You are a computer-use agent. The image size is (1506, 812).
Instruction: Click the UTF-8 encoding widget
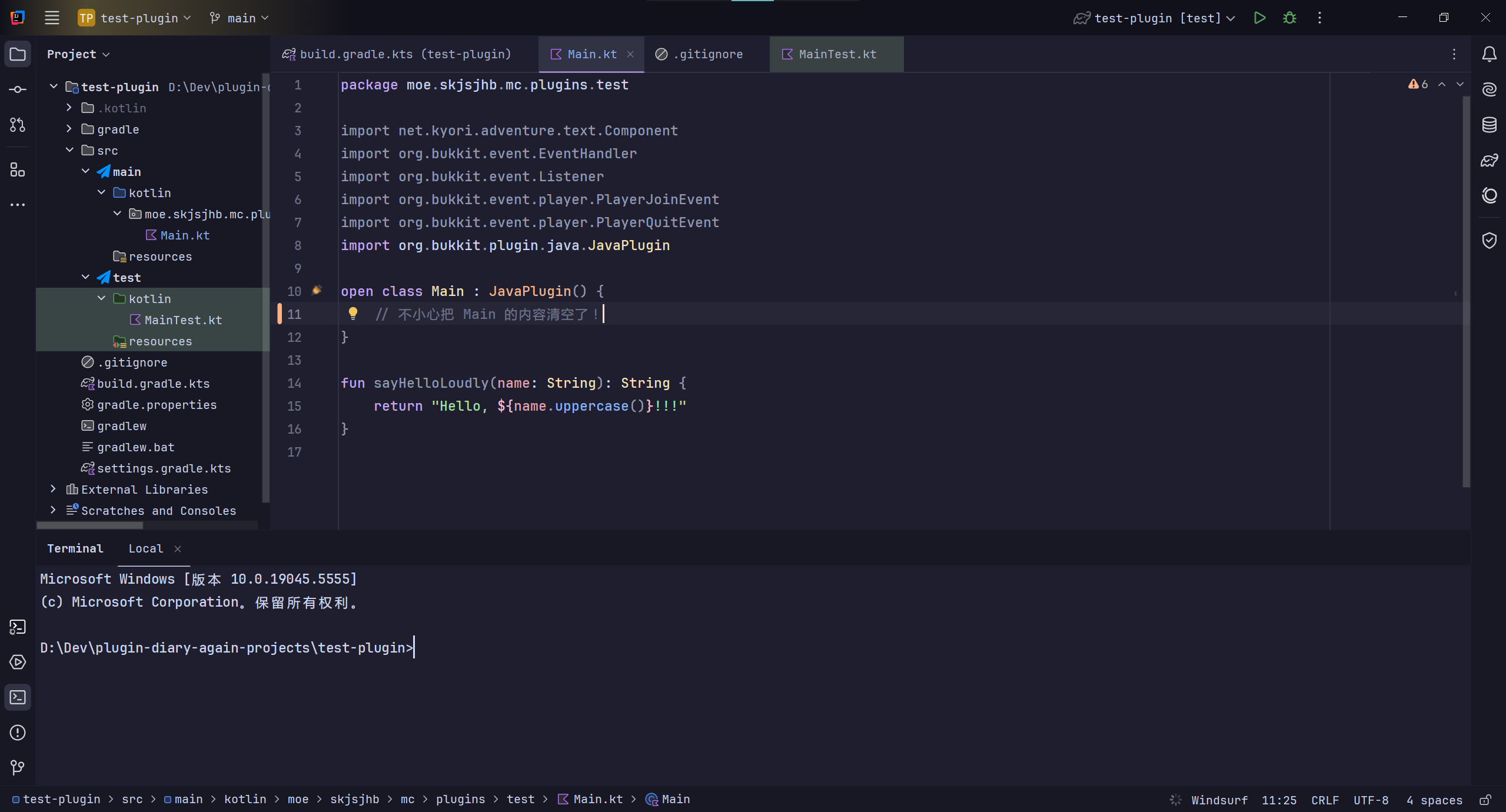(x=1371, y=800)
